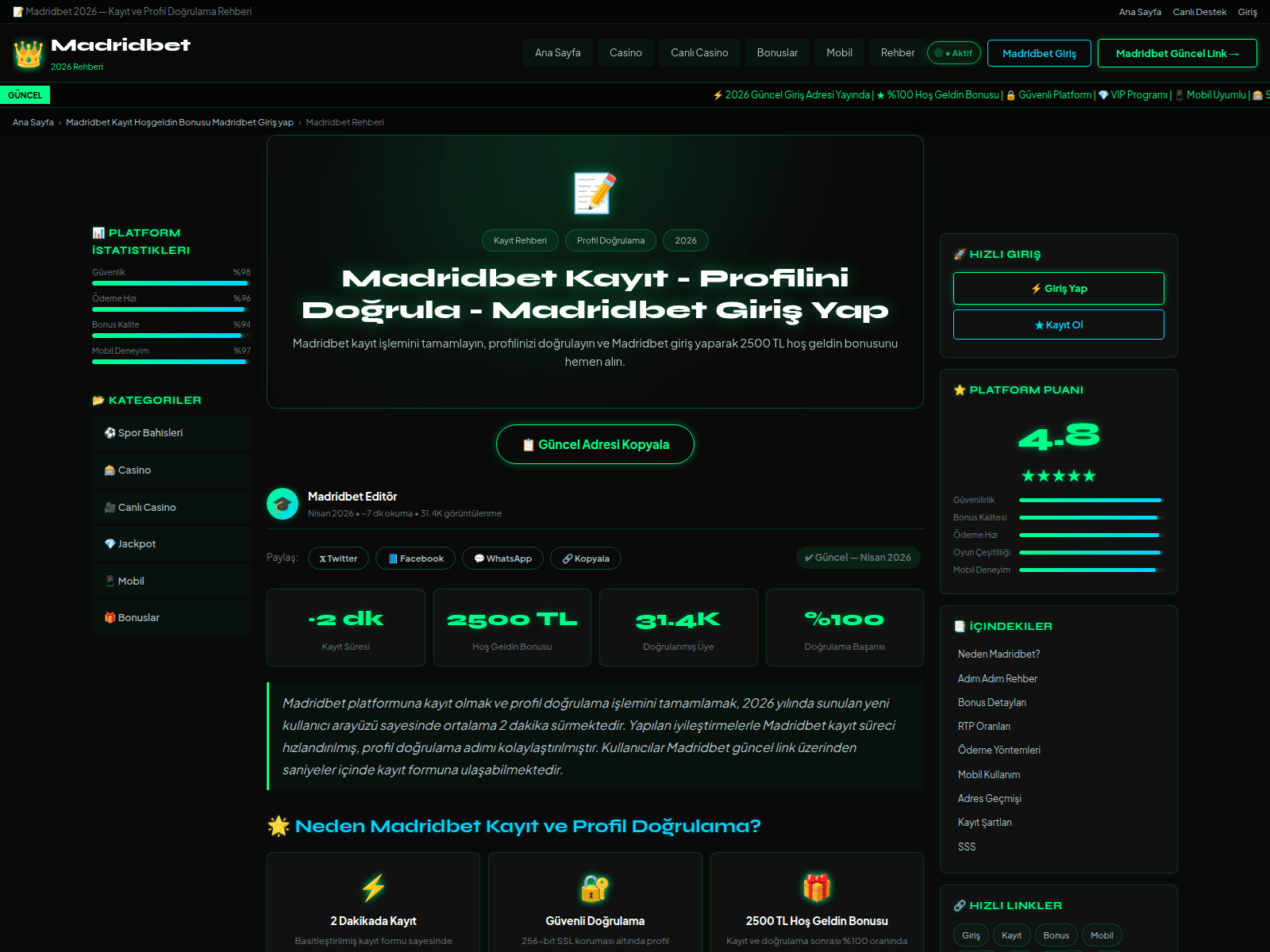Click the Madridbet Editör avatar icon

283,504
